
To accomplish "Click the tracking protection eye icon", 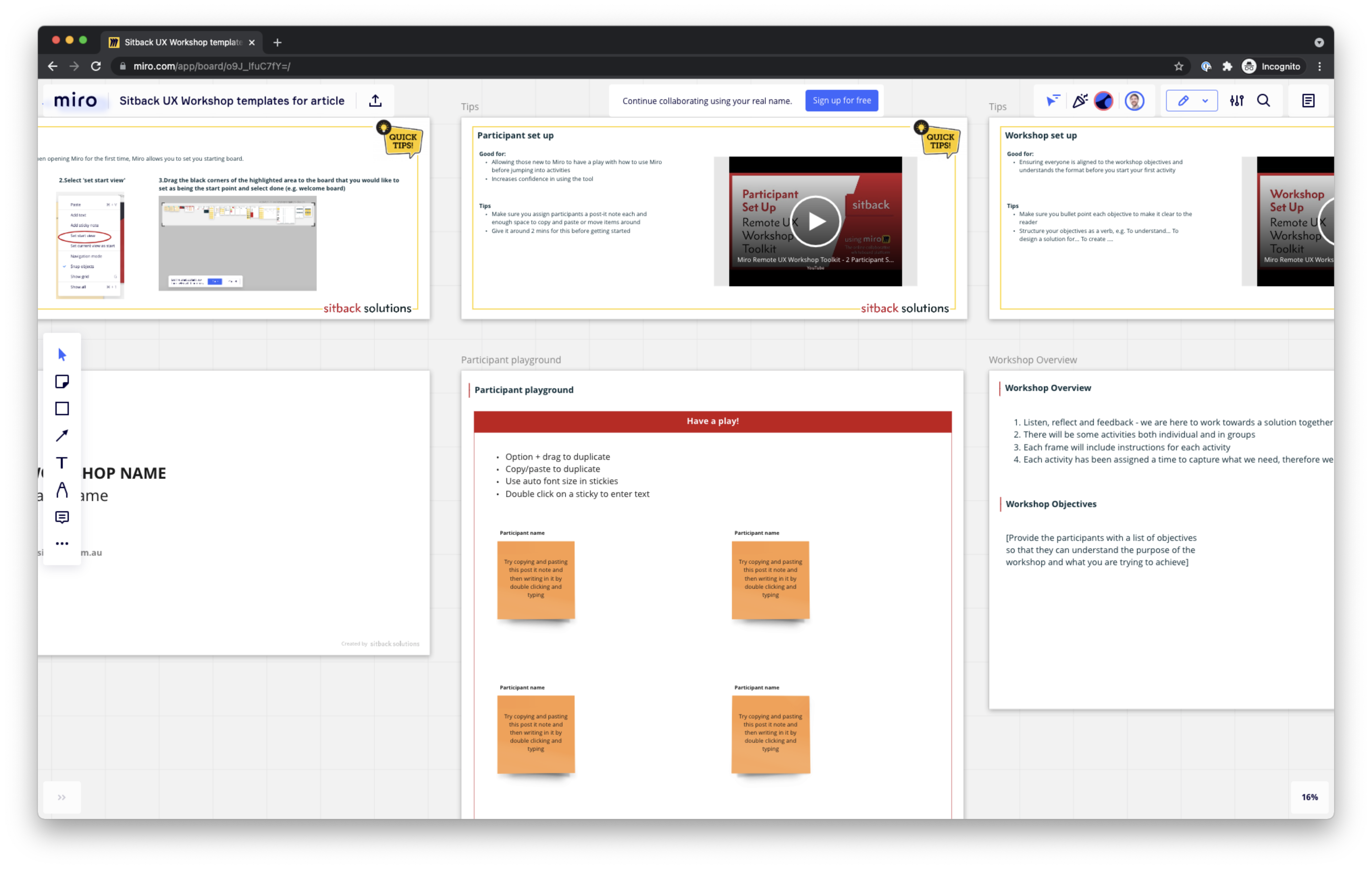I will [x=1206, y=66].
